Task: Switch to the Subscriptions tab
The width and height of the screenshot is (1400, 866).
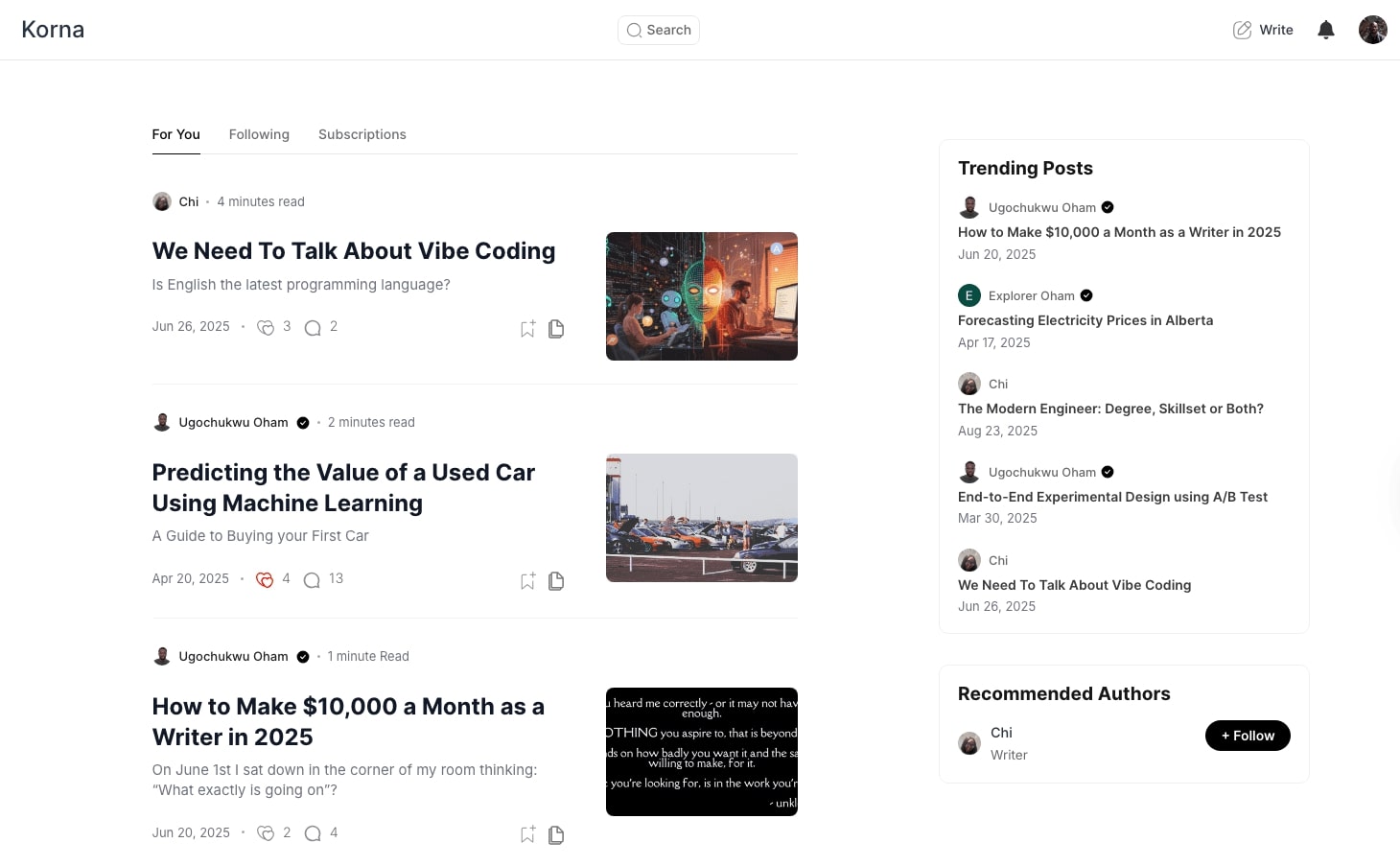Action: [362, 134]
